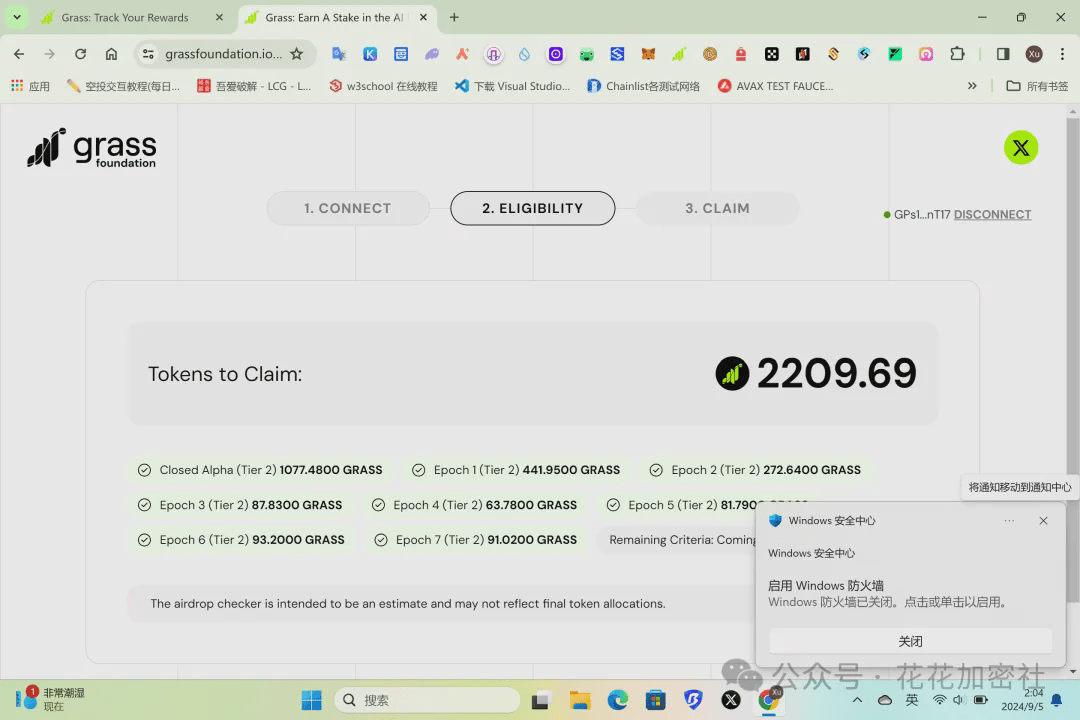
Task: Open the Chainlist各测试网络 bookmark
Action: click(644, 86)
